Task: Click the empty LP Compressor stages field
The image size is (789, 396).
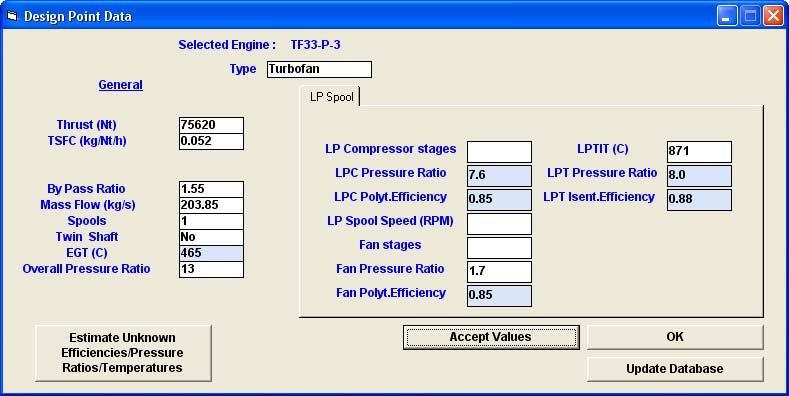Action: pyautogui.click(x=499, y=152)
